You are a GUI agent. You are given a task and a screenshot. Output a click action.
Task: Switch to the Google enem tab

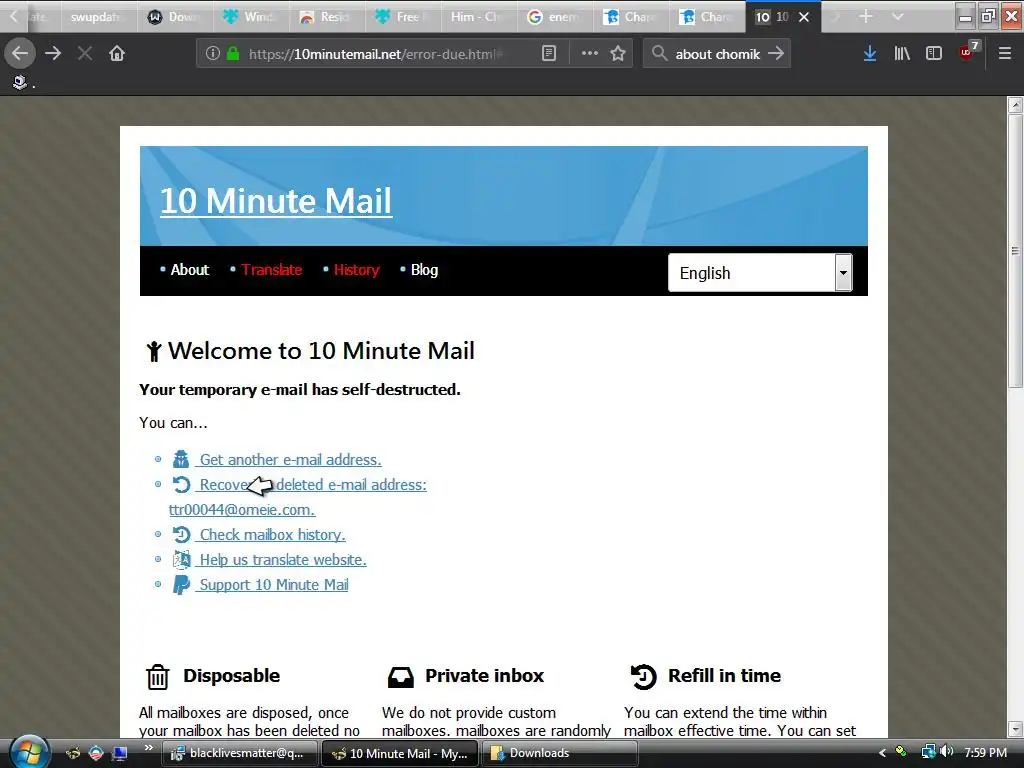click(x=554, y=16)
